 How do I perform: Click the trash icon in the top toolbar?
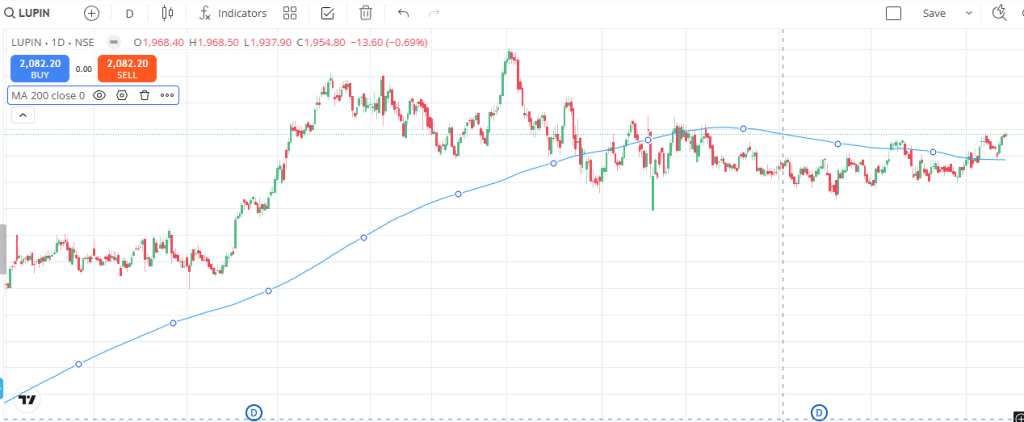click(366, 13)
